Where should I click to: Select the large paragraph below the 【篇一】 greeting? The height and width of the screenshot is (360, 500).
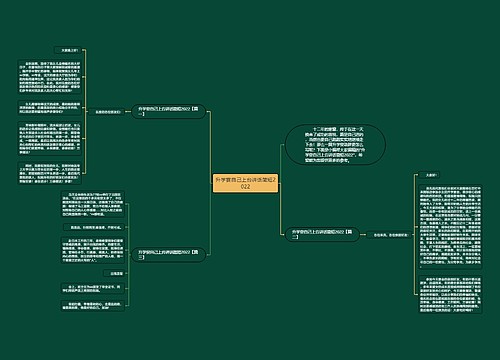coord(49,77)
